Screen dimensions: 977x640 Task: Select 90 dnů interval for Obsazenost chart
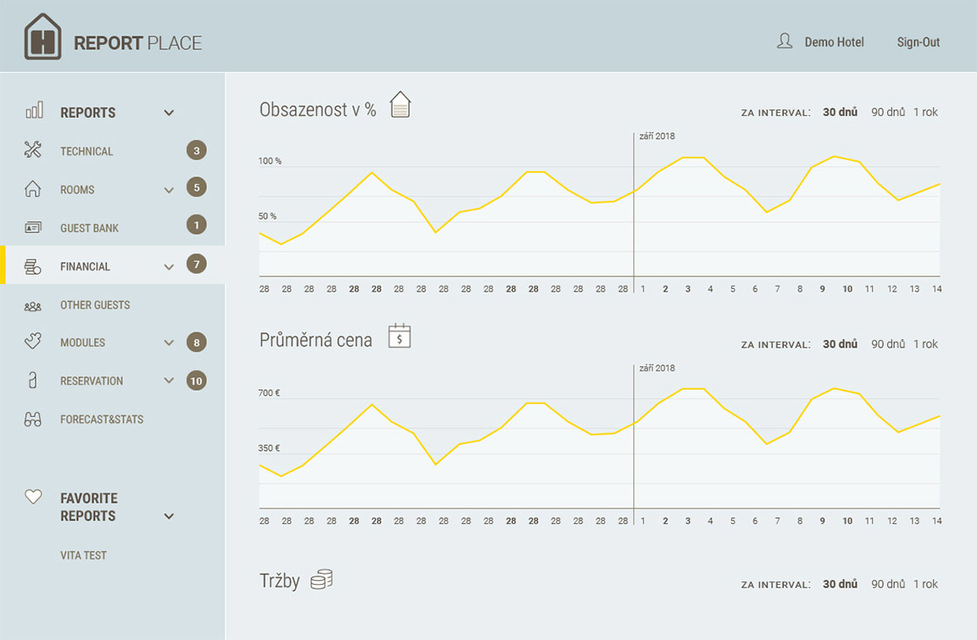pyautogui.click(x=888, y=112)
